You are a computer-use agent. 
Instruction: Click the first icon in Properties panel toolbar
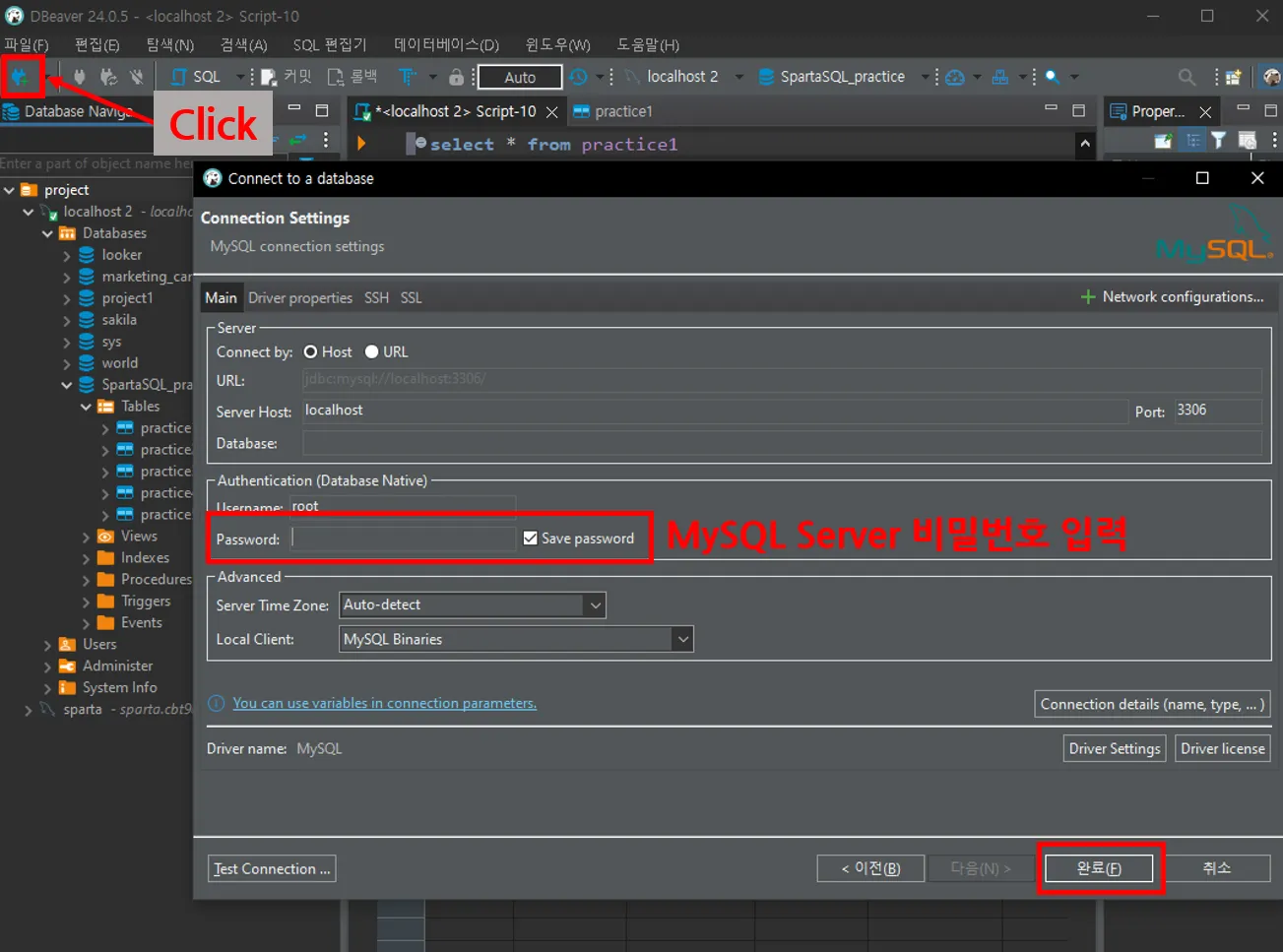1163,141
